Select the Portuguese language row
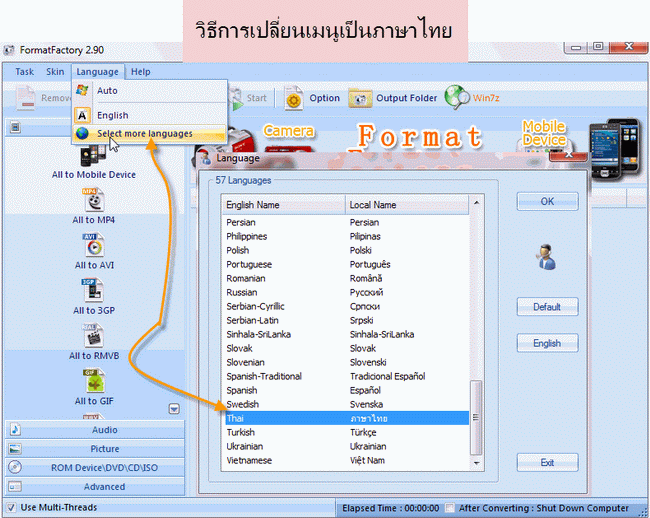650x518 pixels. point(347,264)
